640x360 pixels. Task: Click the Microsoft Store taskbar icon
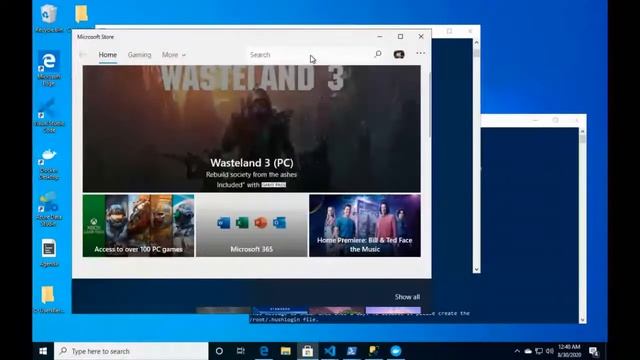point(308,351)
